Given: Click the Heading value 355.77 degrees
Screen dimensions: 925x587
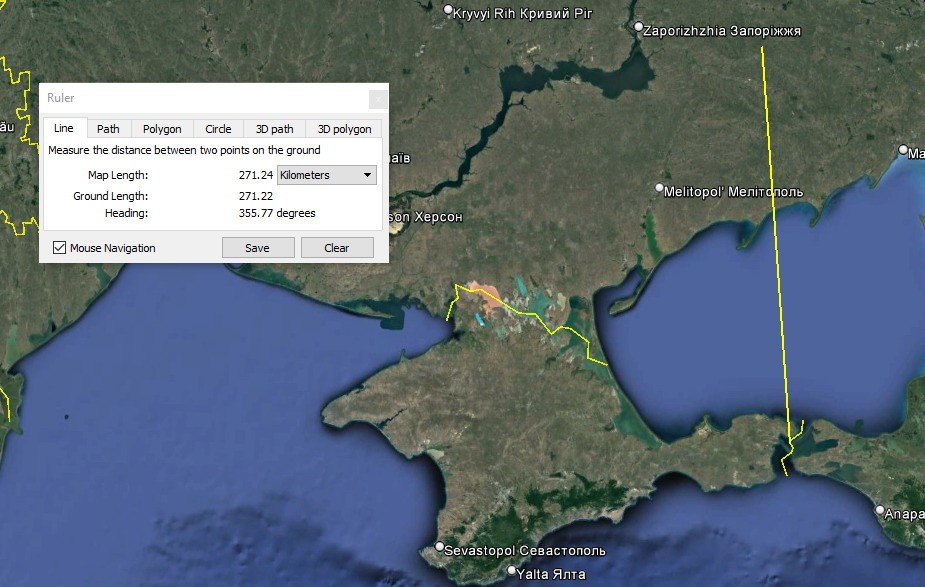Looking at the screenshot, I should point(277,213).
